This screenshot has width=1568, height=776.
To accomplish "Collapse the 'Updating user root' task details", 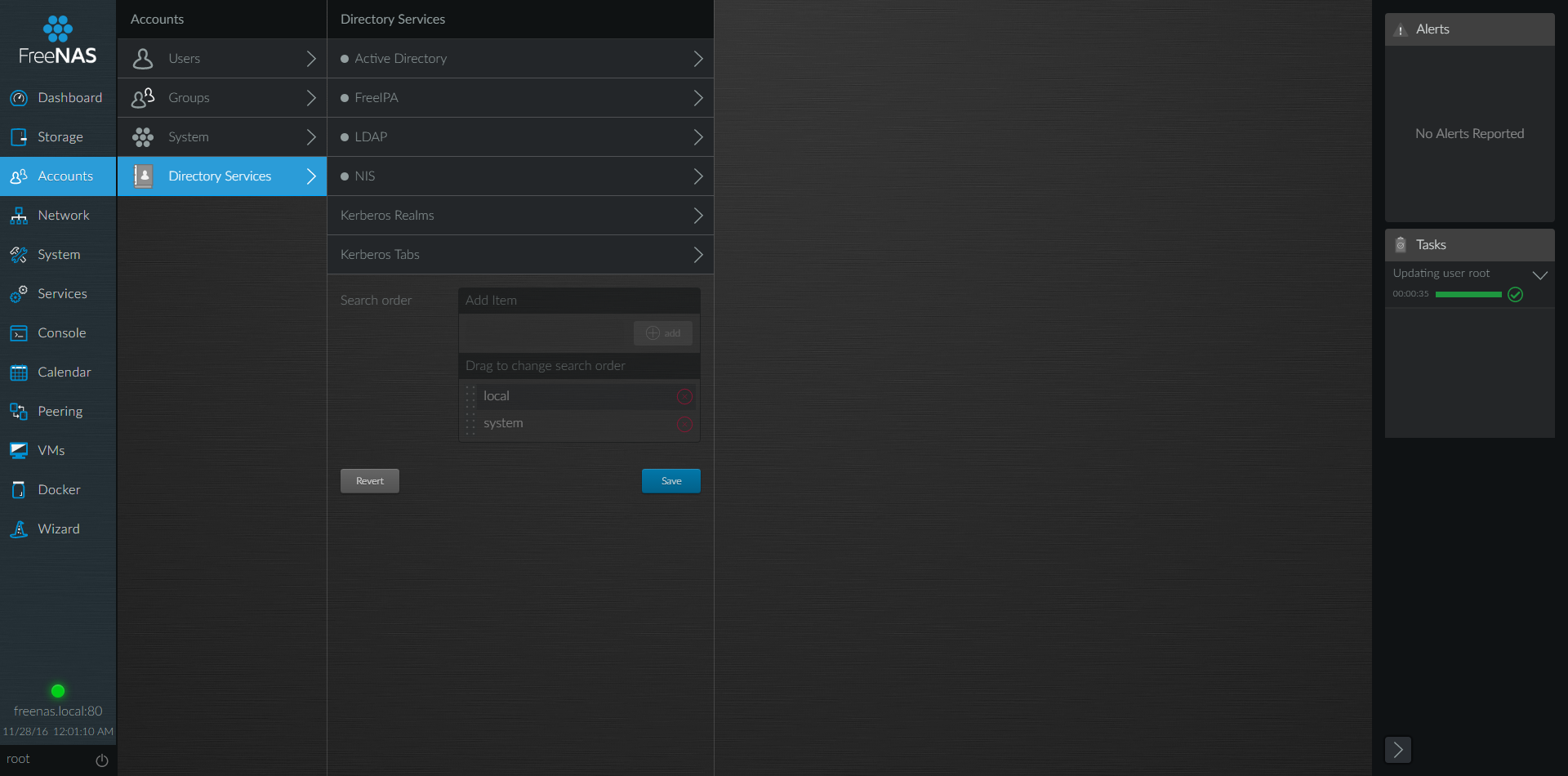I will point(1542,274).
